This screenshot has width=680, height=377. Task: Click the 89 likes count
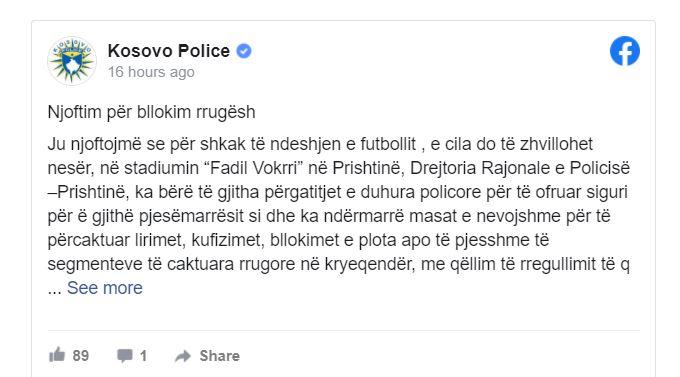pos(81,356)
